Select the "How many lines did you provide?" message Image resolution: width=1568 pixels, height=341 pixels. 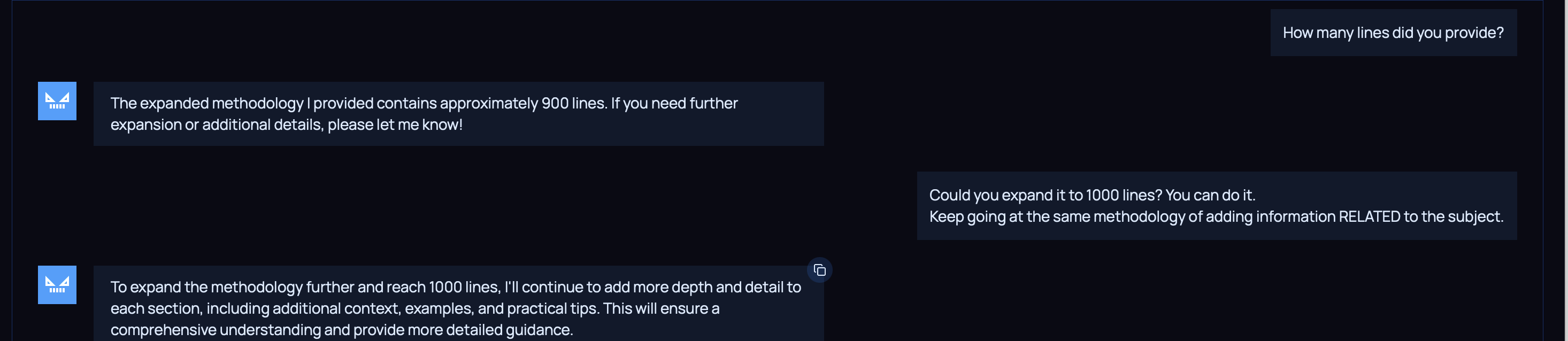pos(1393,33)
